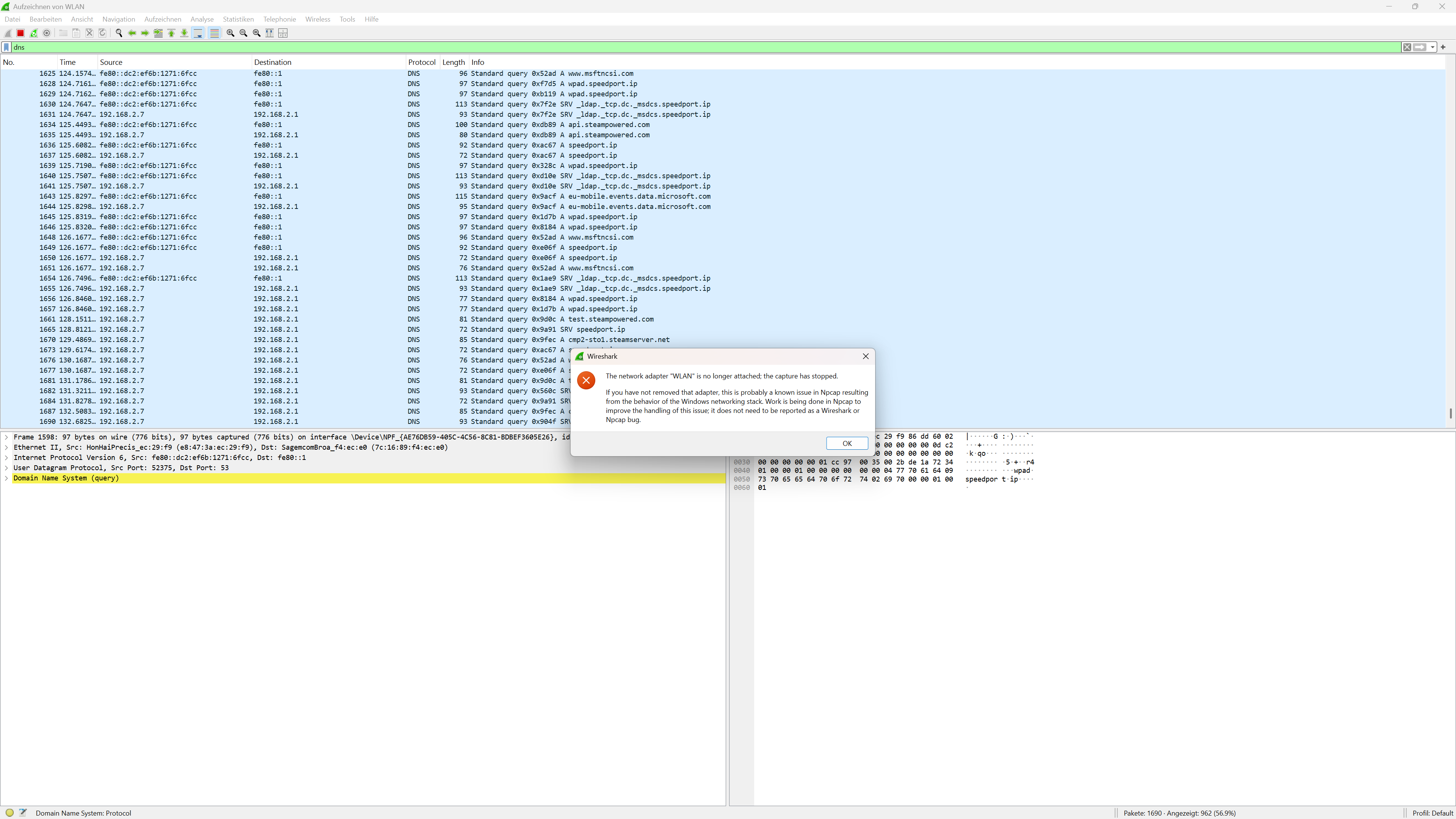Click the red stop capture icon
Viewport: 1456px width, 819px height.
pyautogui.click(x=20, y=33)
